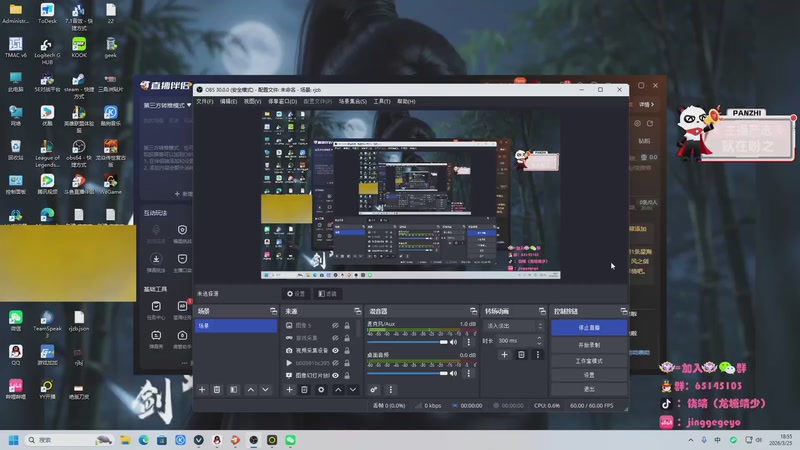Enable 工作室模式 button

(x=589, y=361)
